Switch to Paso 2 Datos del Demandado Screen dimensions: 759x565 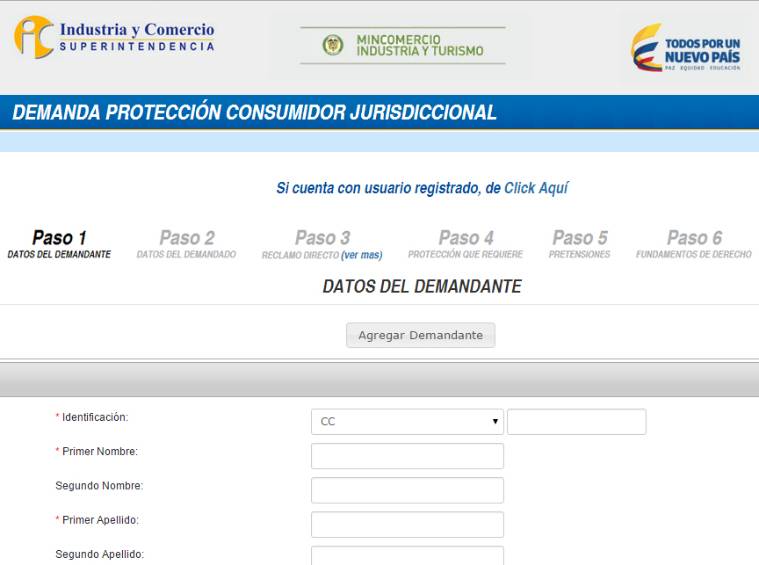(x=186, y=244)
